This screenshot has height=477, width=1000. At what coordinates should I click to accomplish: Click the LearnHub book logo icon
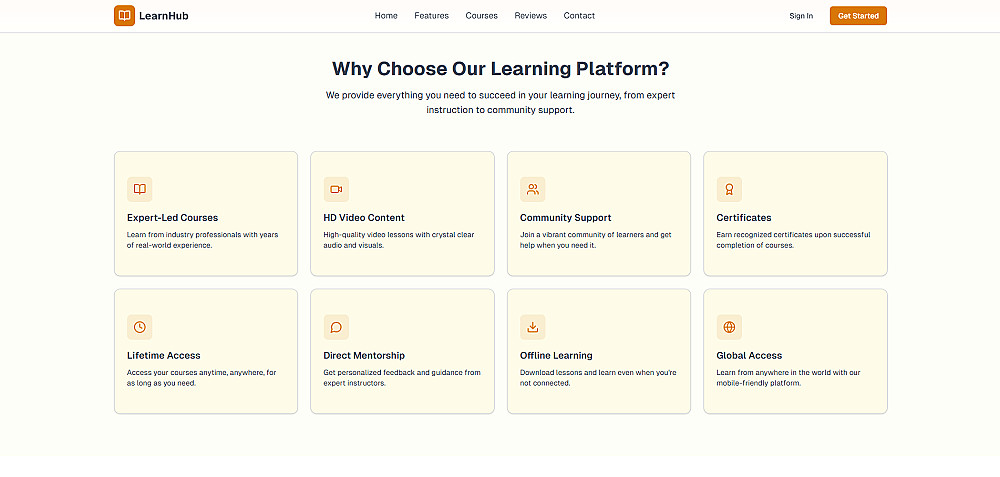[x=124, y=16]
